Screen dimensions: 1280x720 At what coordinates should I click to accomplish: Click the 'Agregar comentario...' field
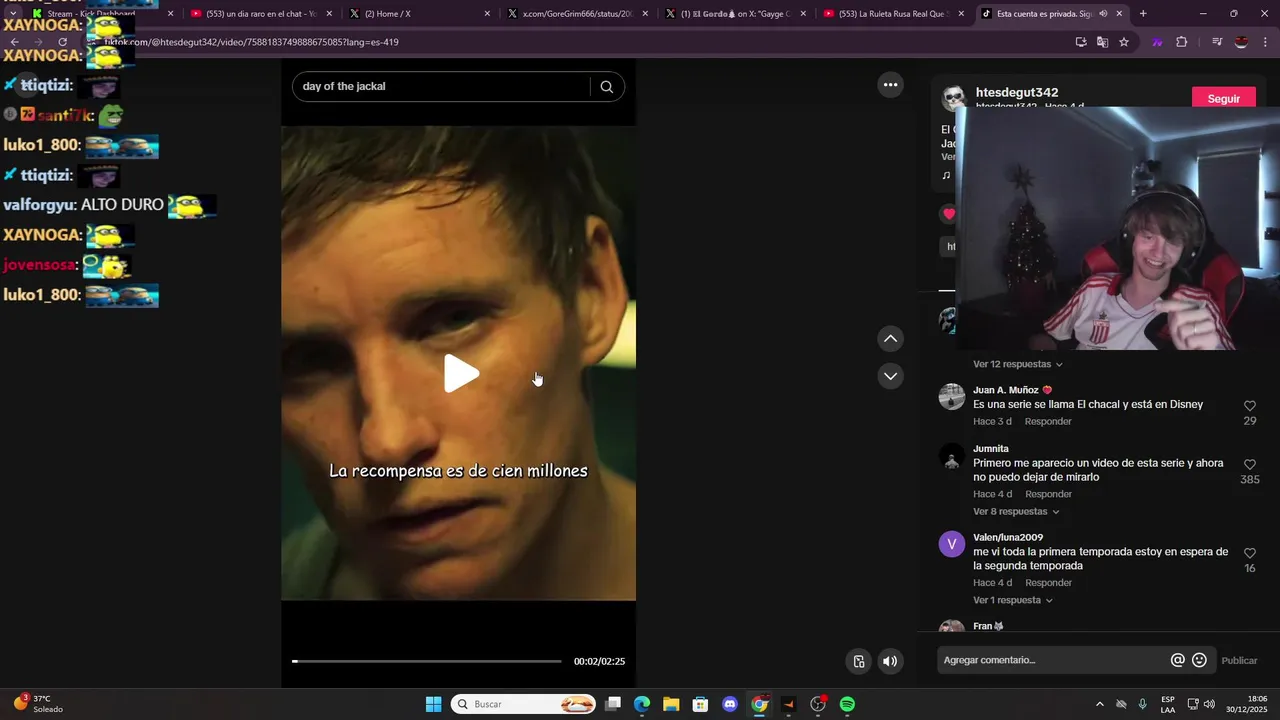pos(1050,660)
